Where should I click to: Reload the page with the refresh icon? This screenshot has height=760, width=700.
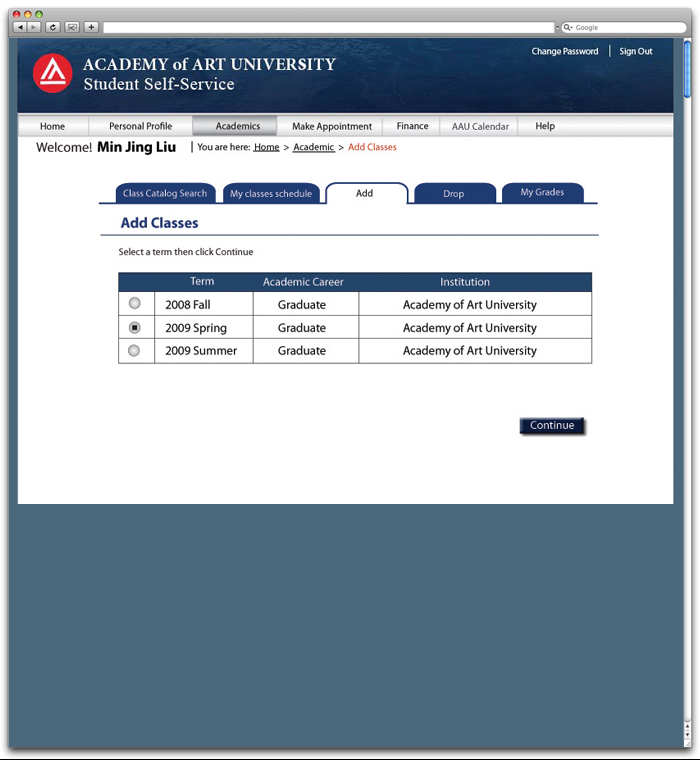[x=53, y=27]
